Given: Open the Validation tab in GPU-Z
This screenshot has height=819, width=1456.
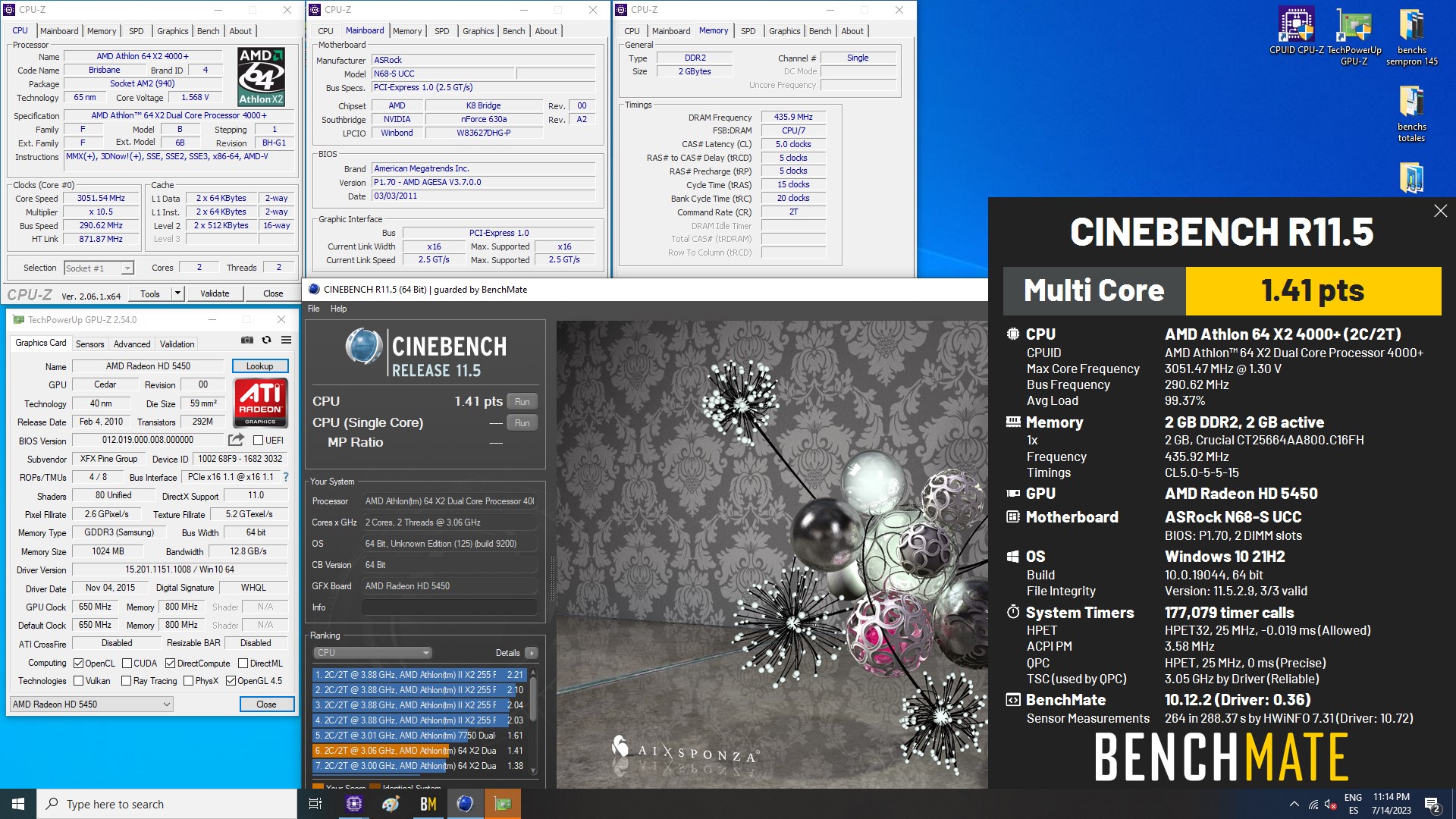Looking at the screenshot, I should click(x=177, y=344).
